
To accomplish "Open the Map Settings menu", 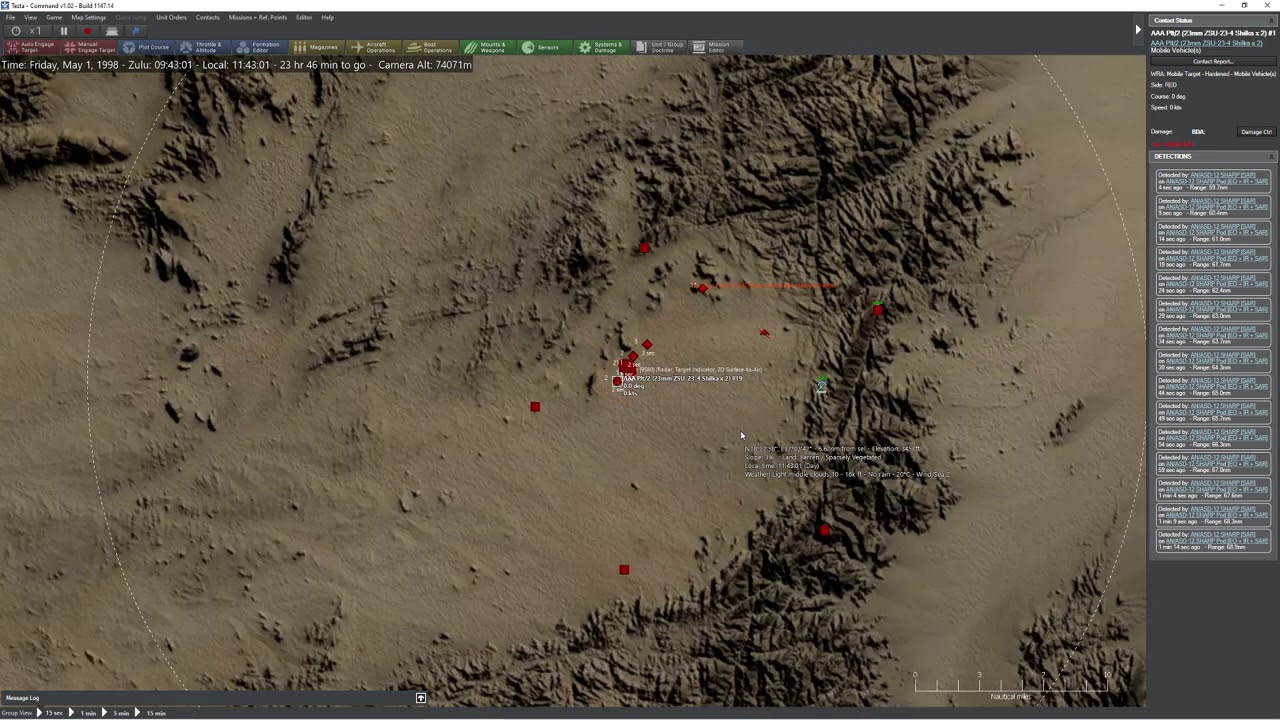I will tap(88, 17).
